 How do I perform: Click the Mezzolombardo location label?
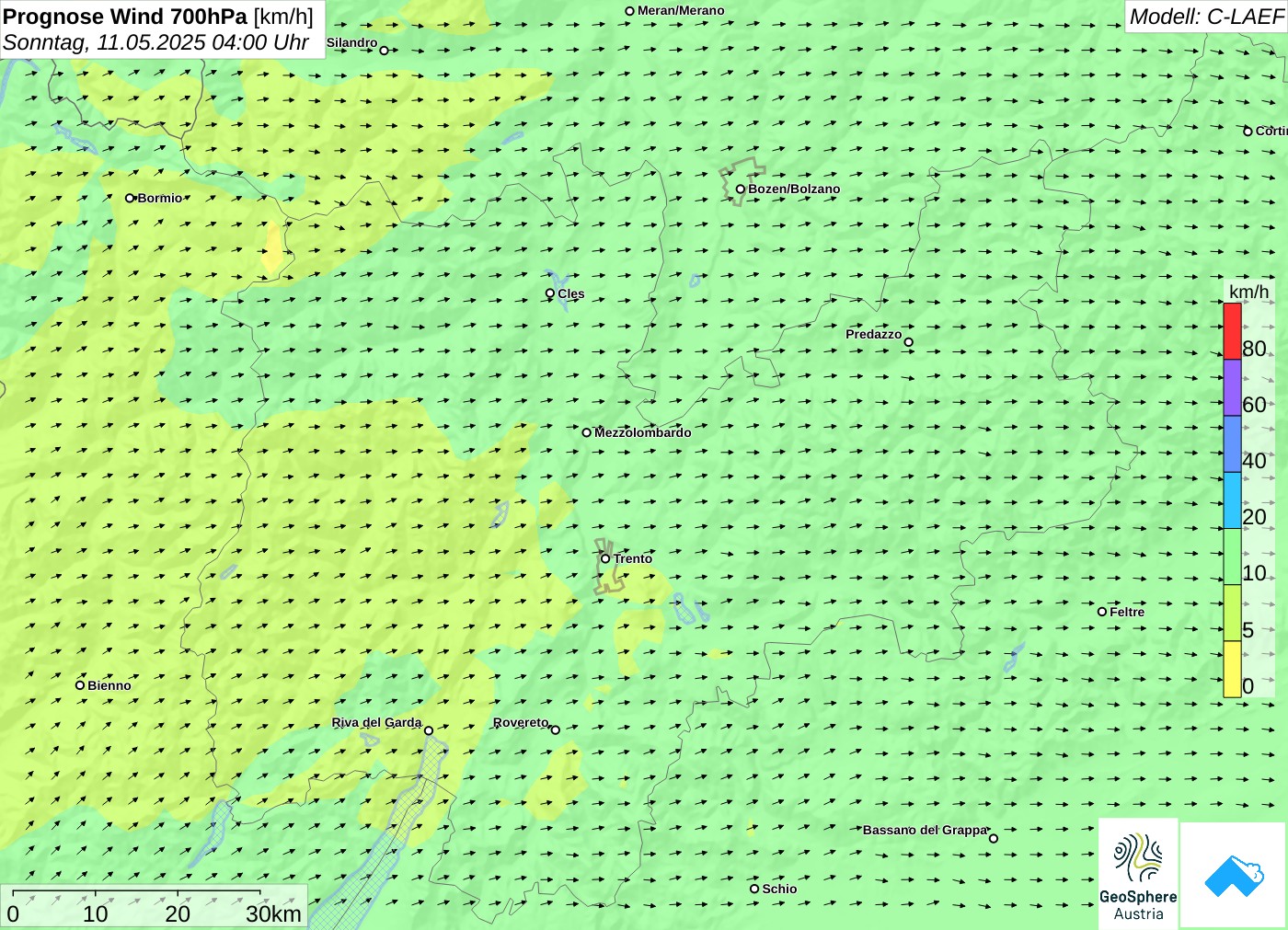[643, 432]
